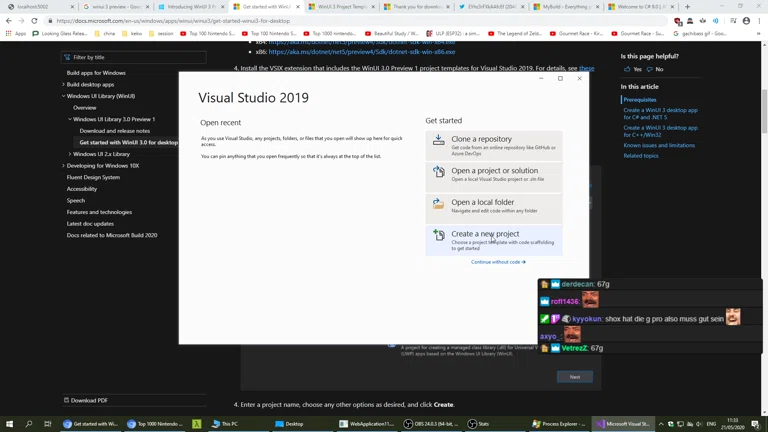Image resolution: width=768 pixels, height=432 pixels.
Task: Click the Open a project or solution icon
Action: pos(438,172)
